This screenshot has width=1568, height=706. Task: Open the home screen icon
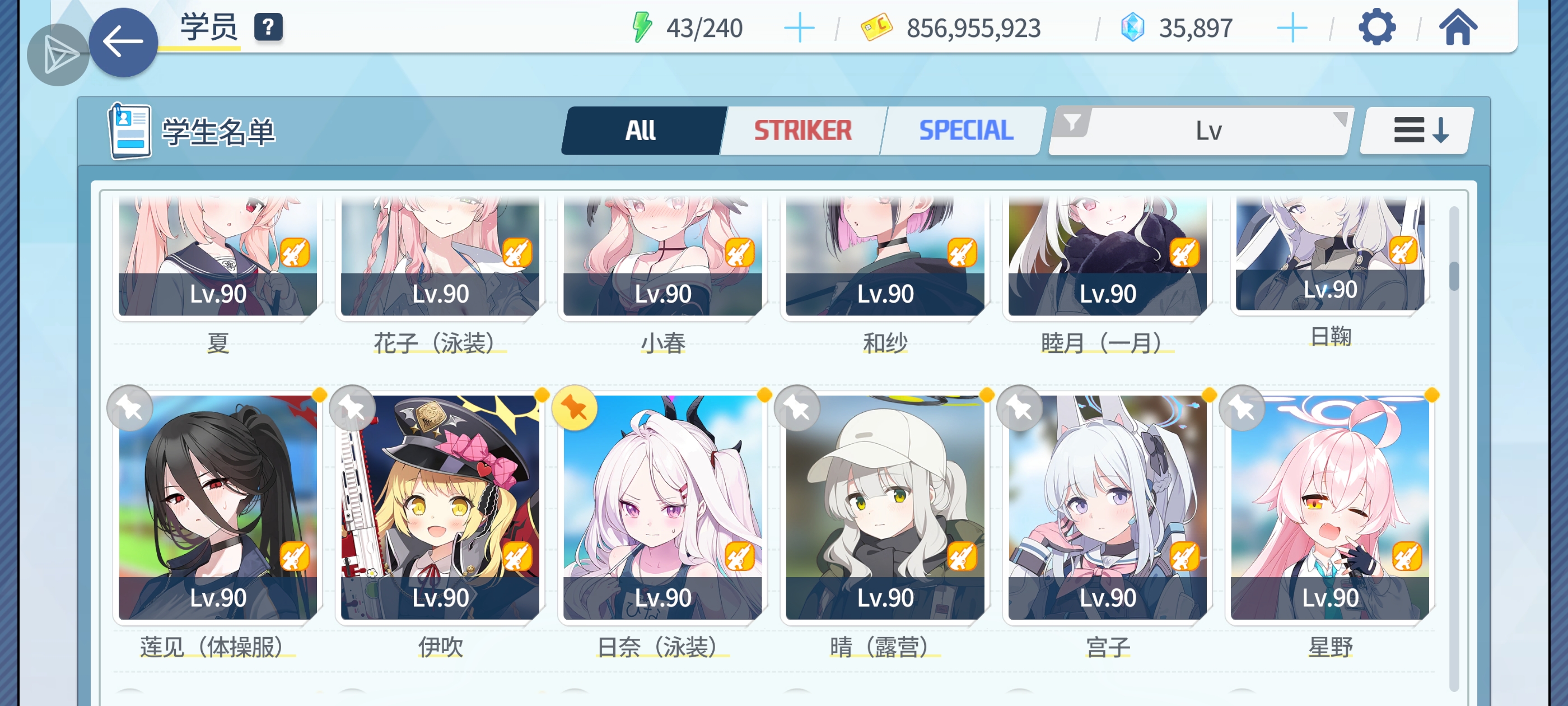coord(1458,27)
